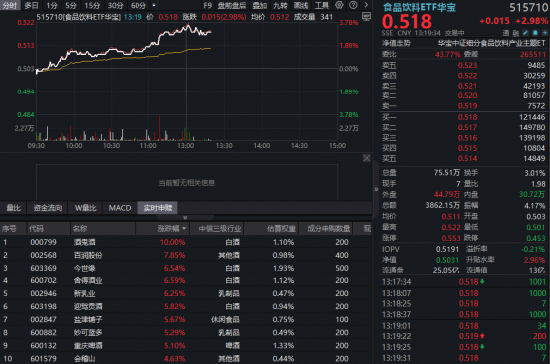This screenshot has width=550, height=364.
Task: Click the 卖五 ask price 0.523
Action: pyautogui.click(x=467, y=65)
